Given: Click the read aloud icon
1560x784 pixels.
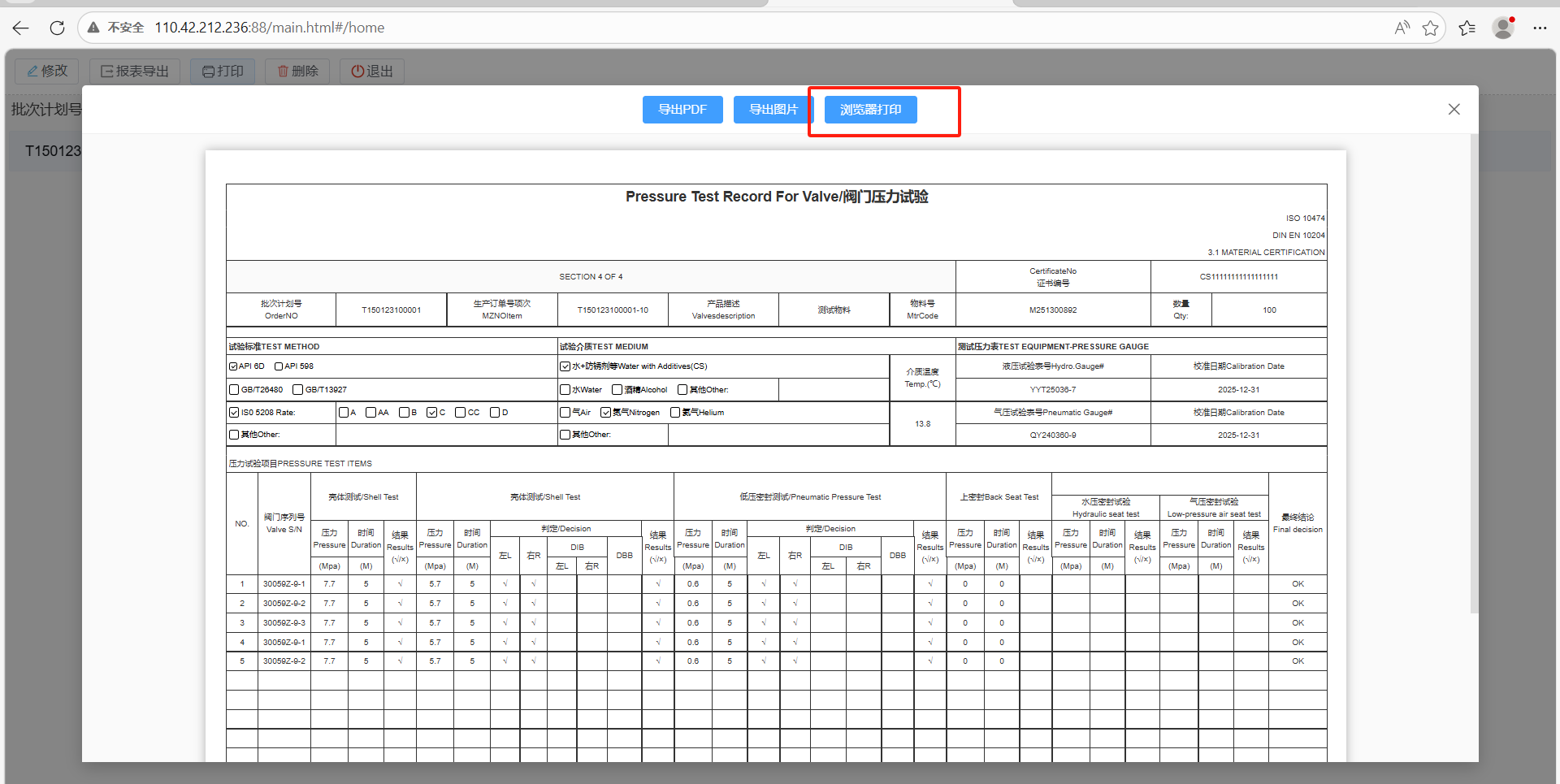Looking at the screenshot, I should 1402,28.
